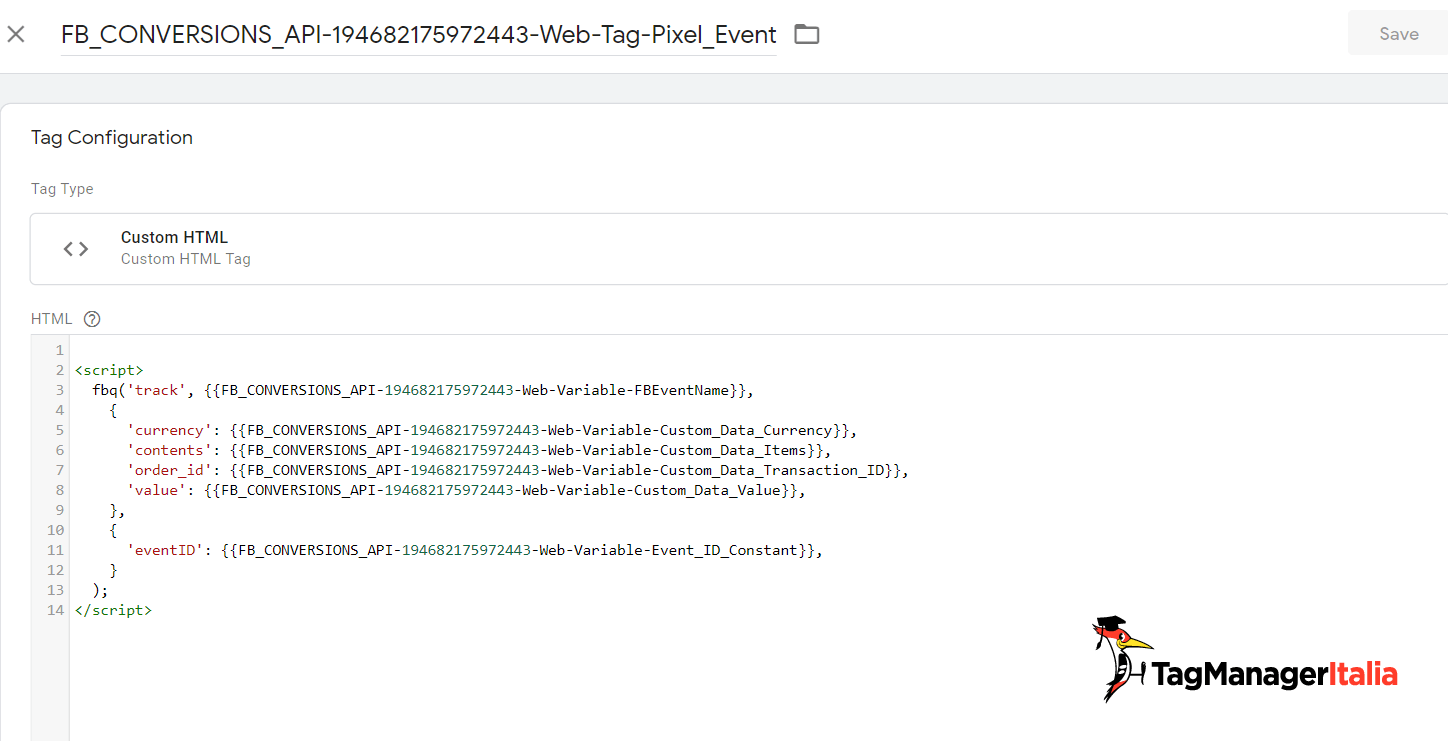Click the opening <script> line in editor
Viewport: 1448px width, 741px height.
(109, 370)
